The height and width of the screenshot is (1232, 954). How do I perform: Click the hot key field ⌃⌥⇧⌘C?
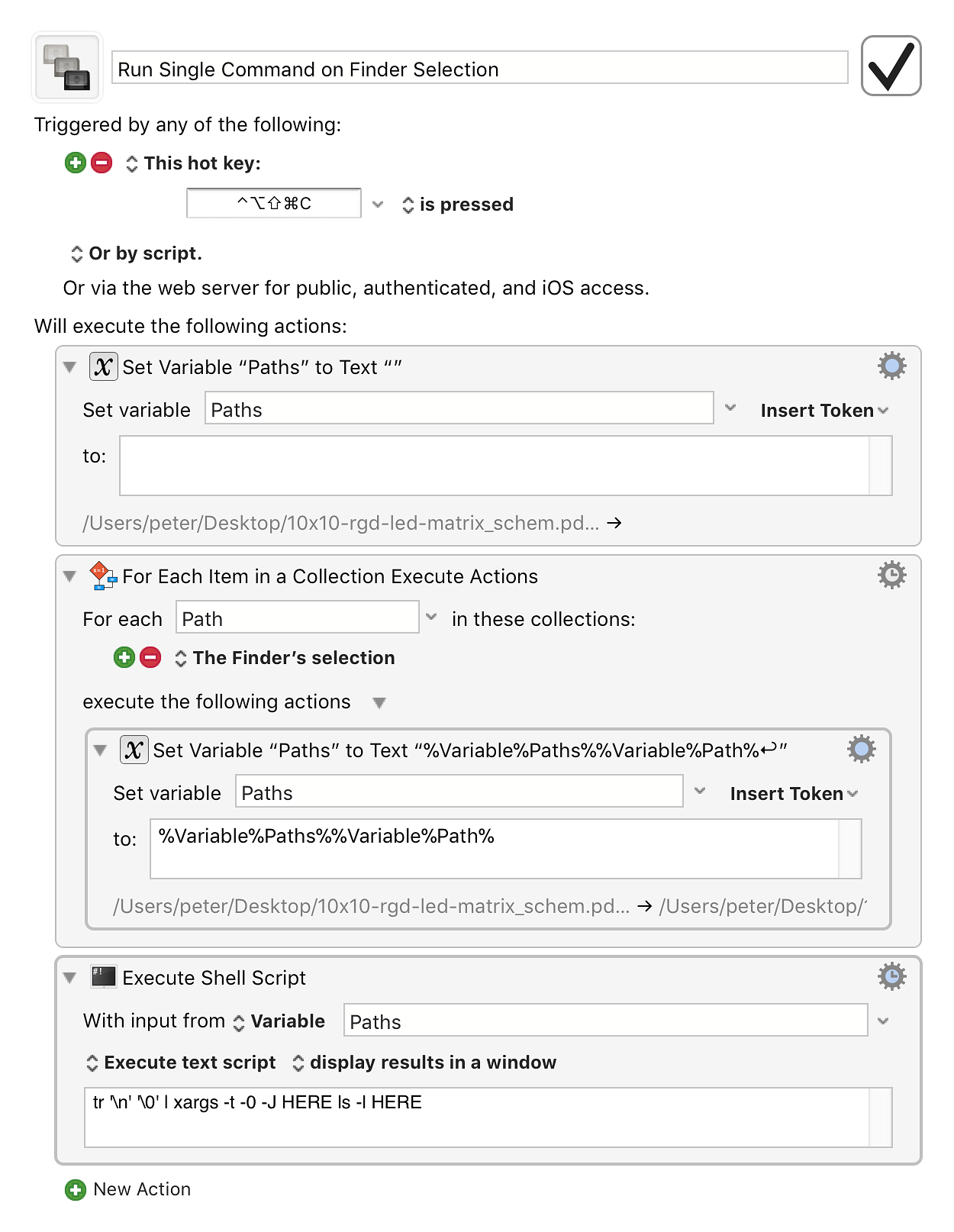274,203
